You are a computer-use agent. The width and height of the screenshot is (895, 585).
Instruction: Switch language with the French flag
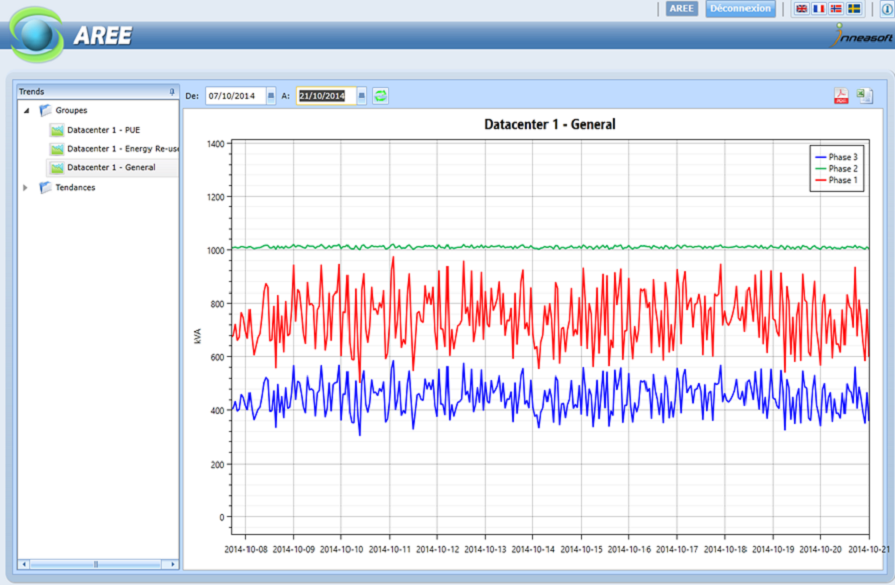(x=819, y=9)
